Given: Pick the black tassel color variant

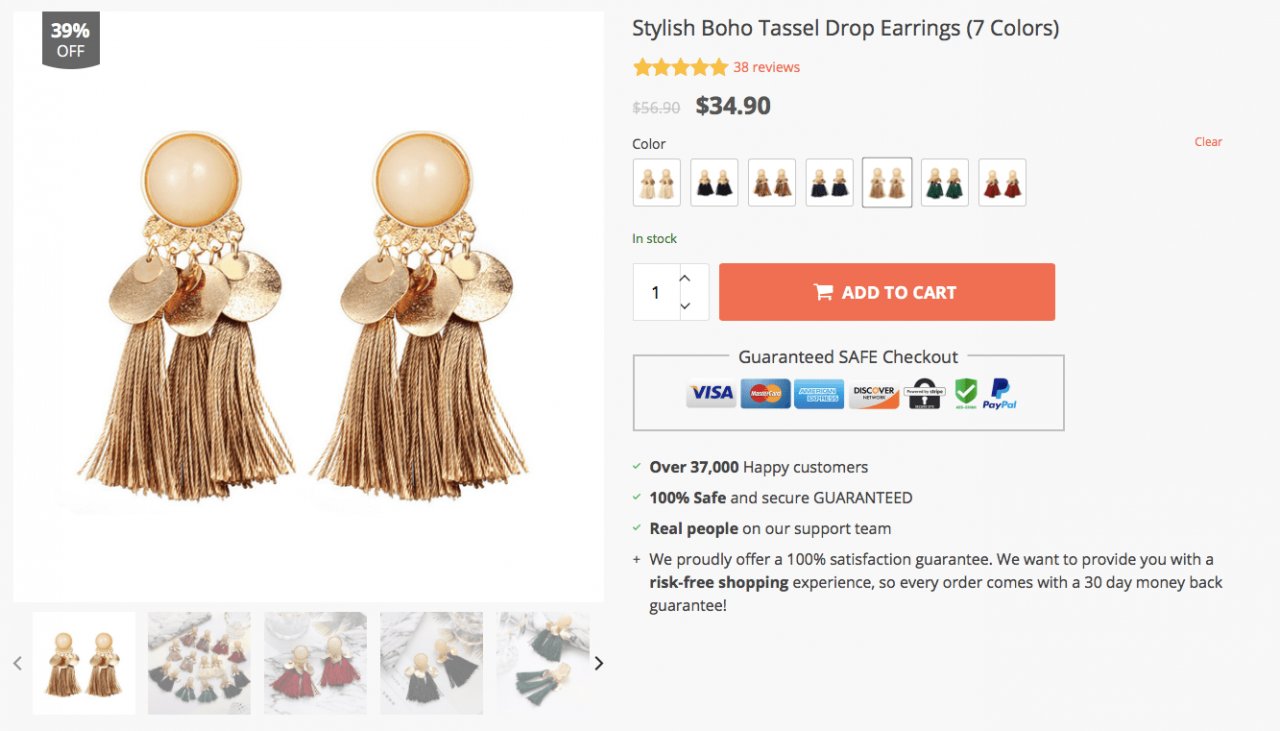Looking at the screenshot, I should [714, 182].
